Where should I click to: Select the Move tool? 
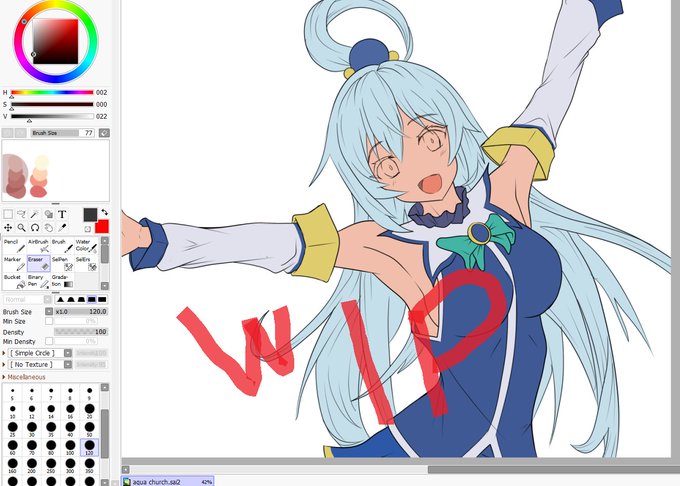coord(8,228)
